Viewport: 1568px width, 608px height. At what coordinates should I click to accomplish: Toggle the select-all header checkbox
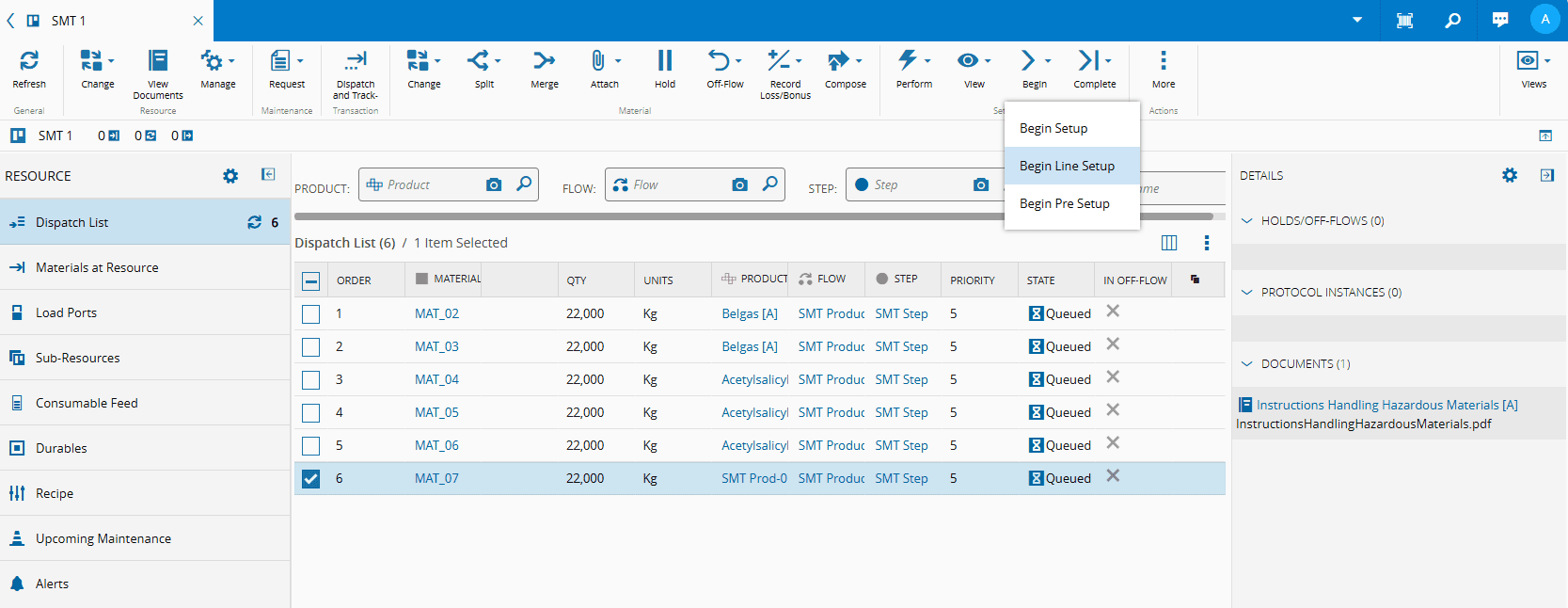[x=311, y=280]
